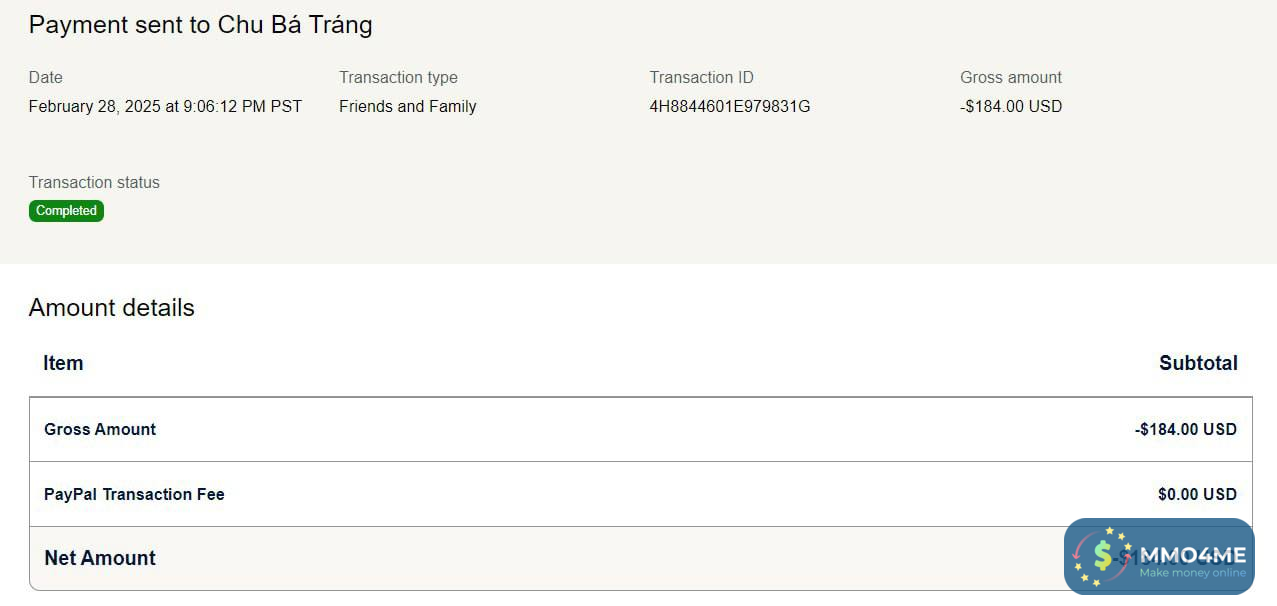Click the Amount details heading
The width and height of the screenshot is (1277, 606).
pyautogui.click(x=111, y=308)
